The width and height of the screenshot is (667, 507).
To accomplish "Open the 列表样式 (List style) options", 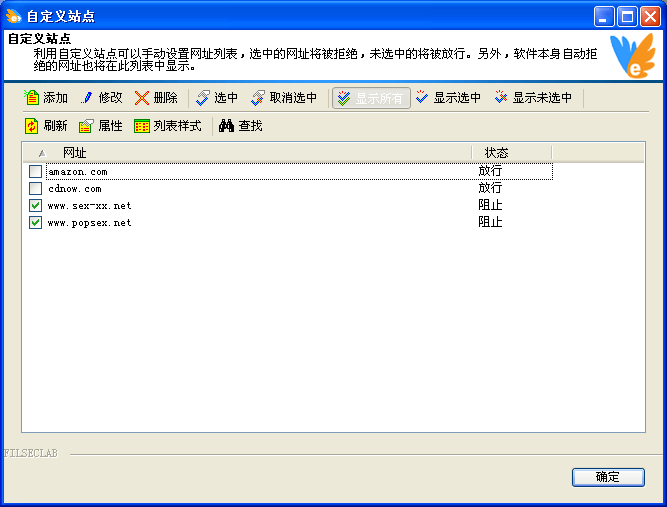I will coord(142,126).
